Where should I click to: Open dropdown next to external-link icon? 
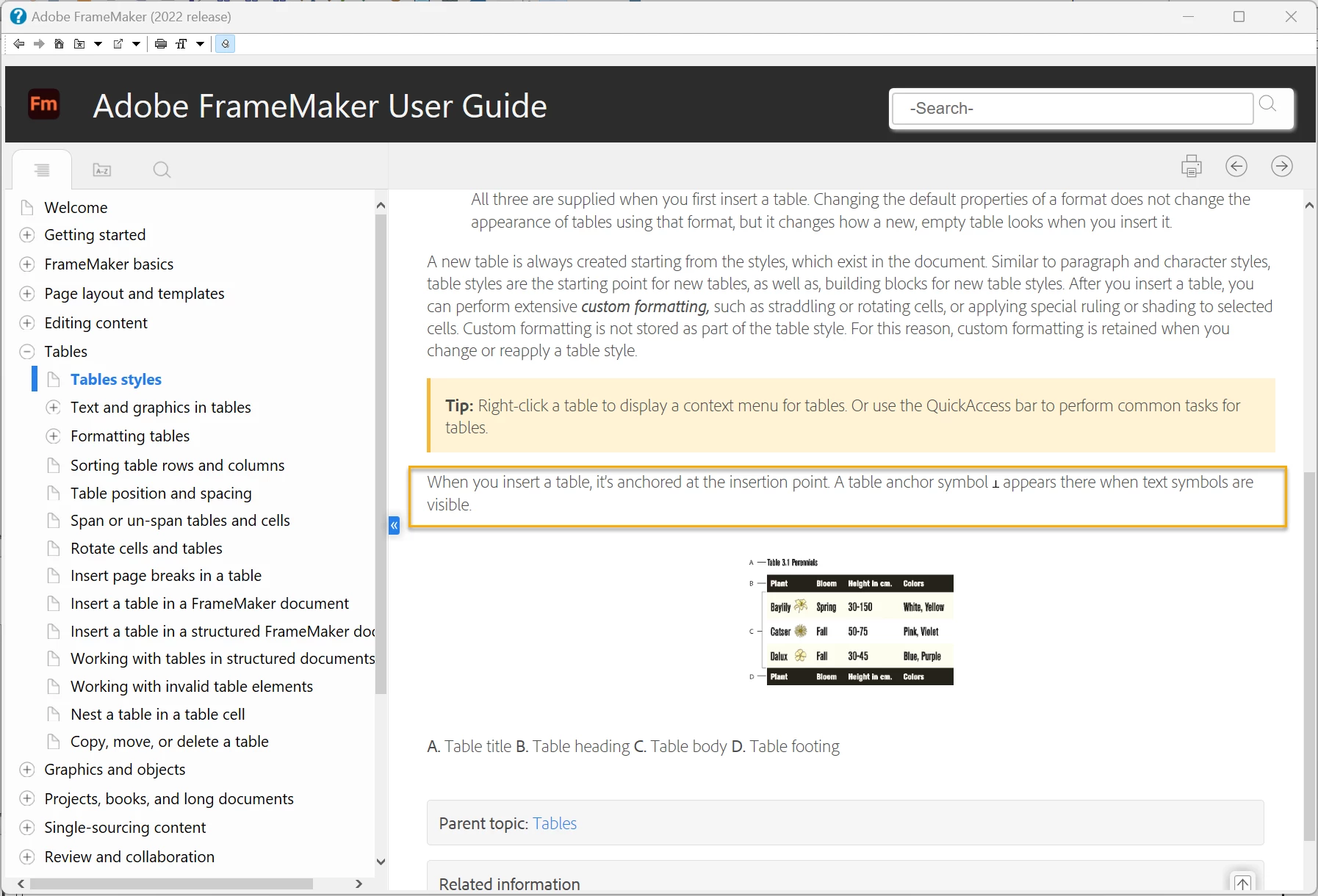[x=136, y=44]
